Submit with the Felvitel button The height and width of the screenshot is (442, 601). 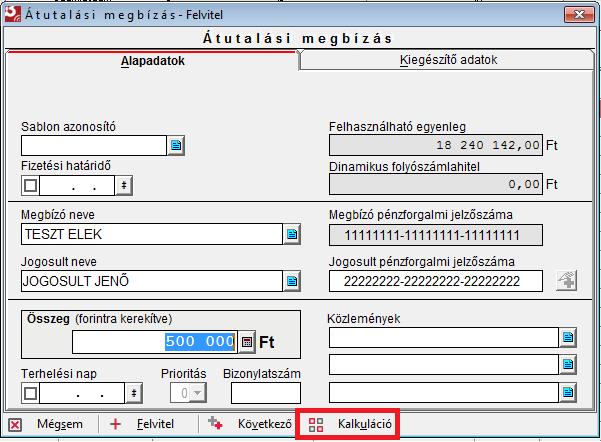point(142,424)
